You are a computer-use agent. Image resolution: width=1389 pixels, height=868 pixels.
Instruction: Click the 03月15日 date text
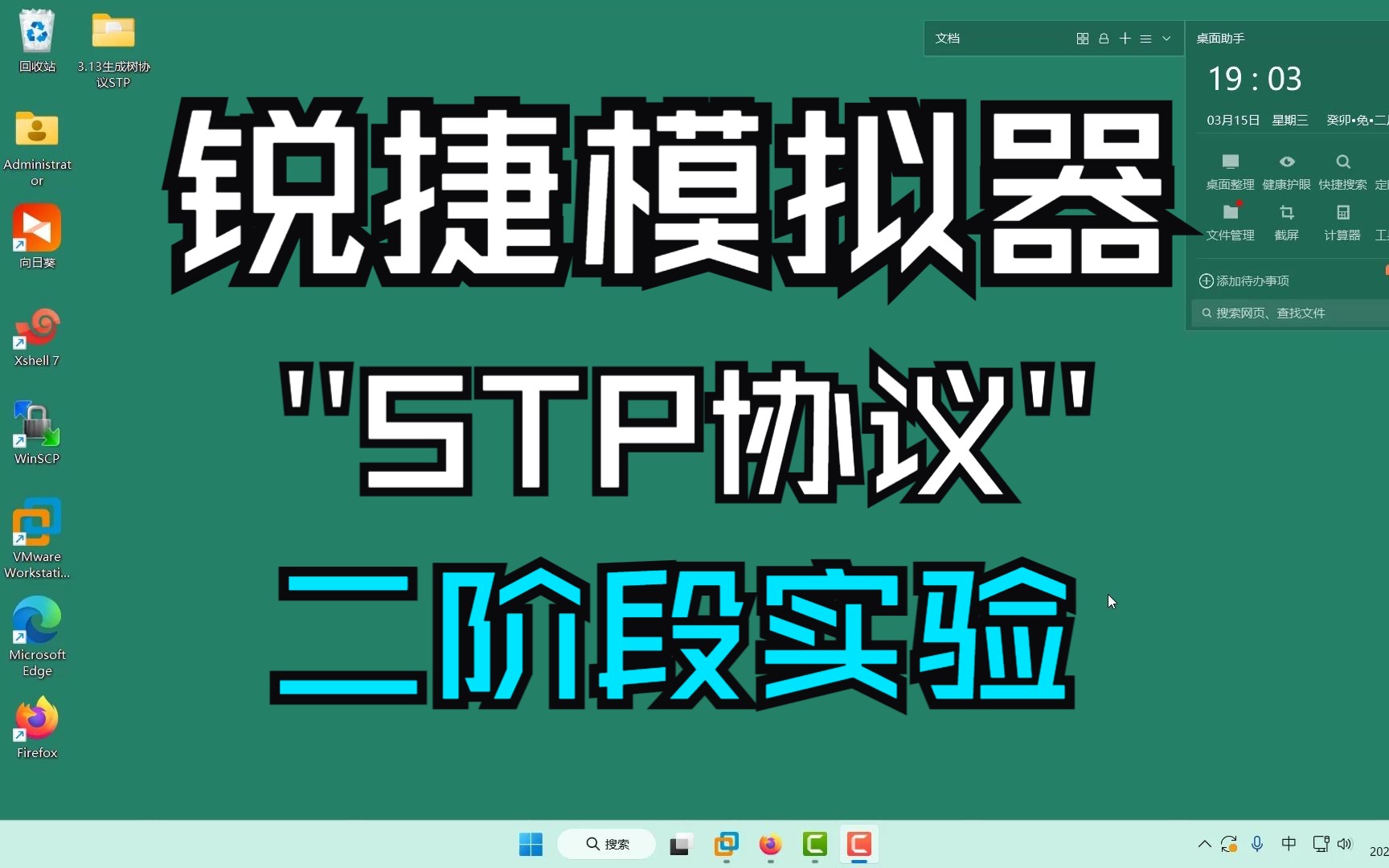tap(1233, 121)
